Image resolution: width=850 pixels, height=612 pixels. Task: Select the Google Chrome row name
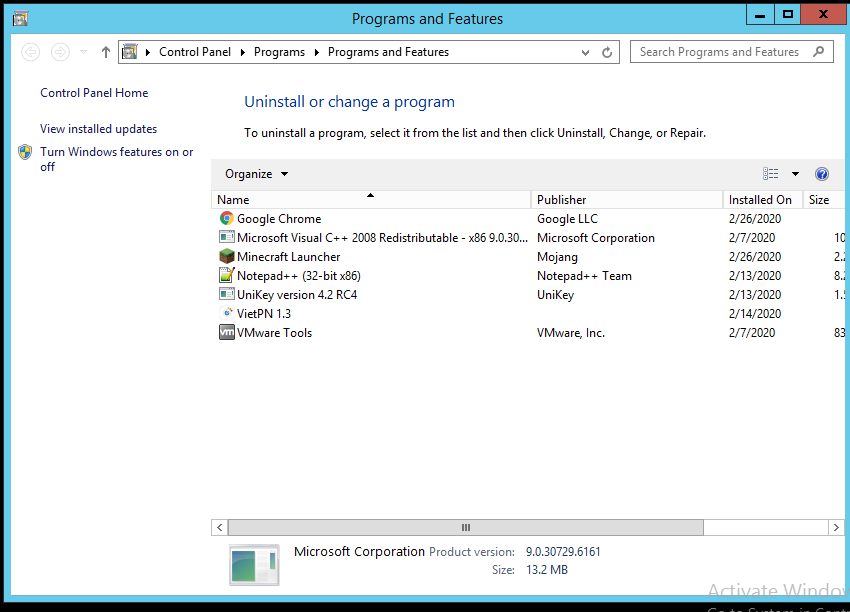point(279,218)
